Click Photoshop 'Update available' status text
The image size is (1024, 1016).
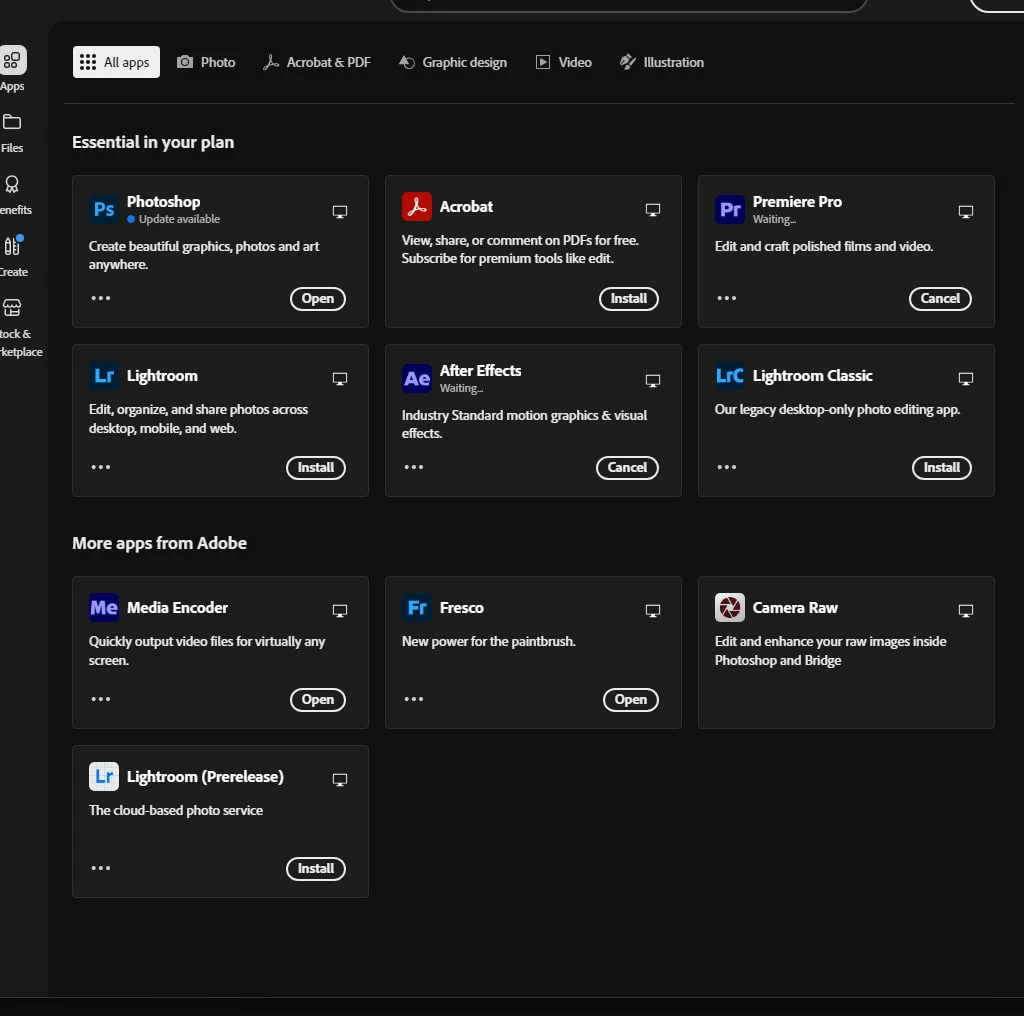[179, 219]
